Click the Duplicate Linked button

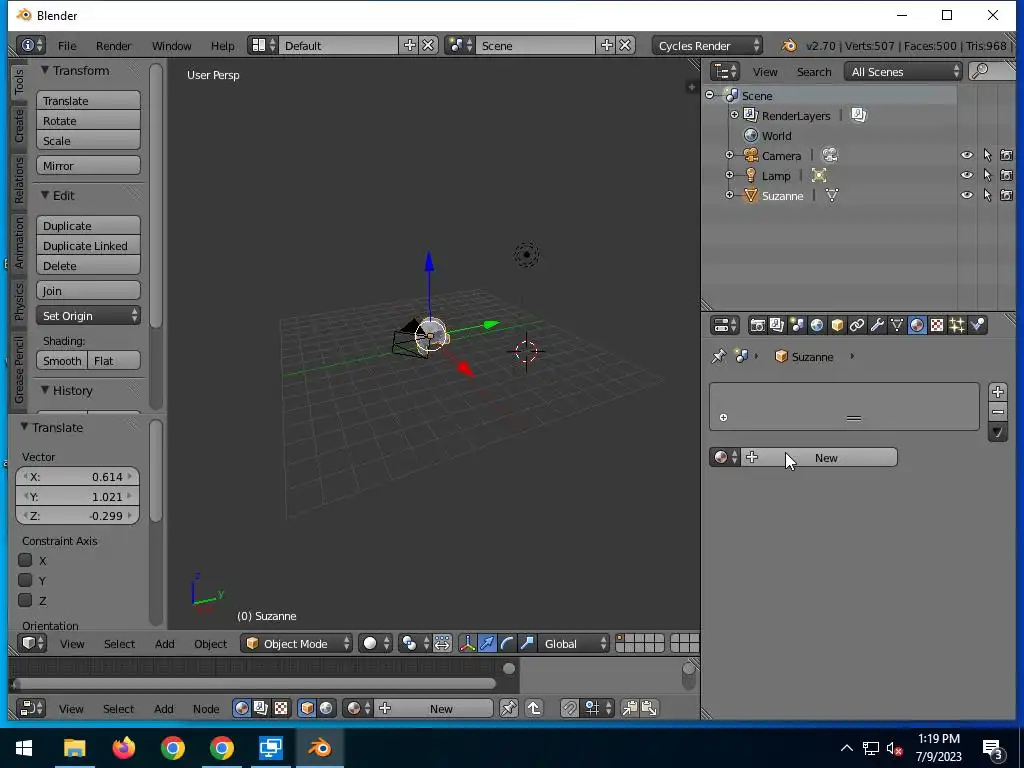88,246
